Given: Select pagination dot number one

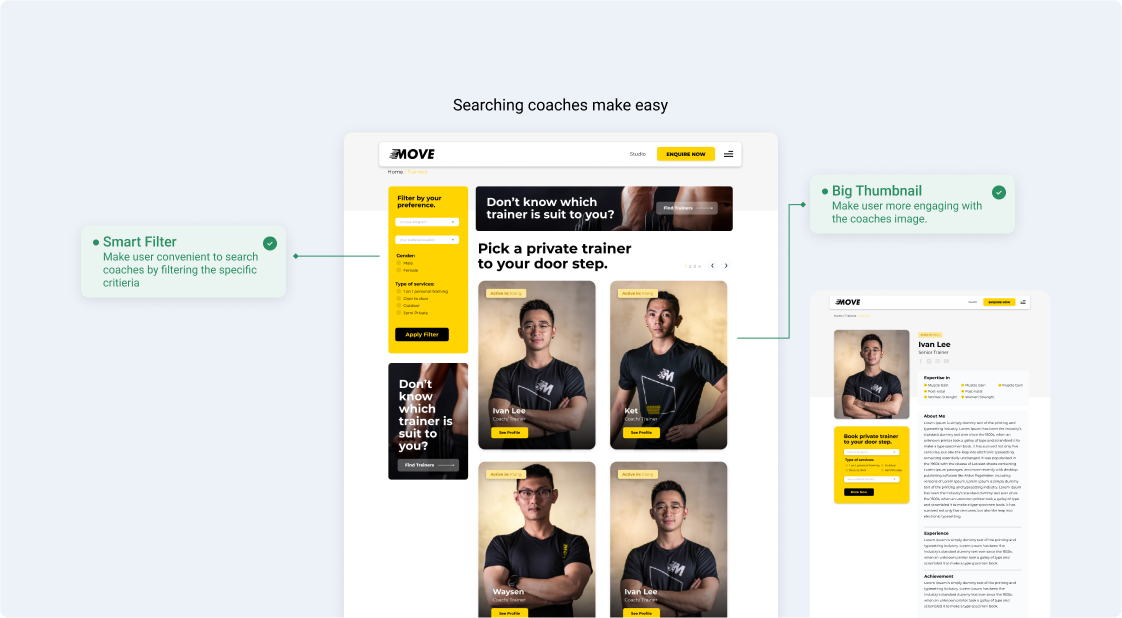Looking at the screenshot, I should 686,266.
